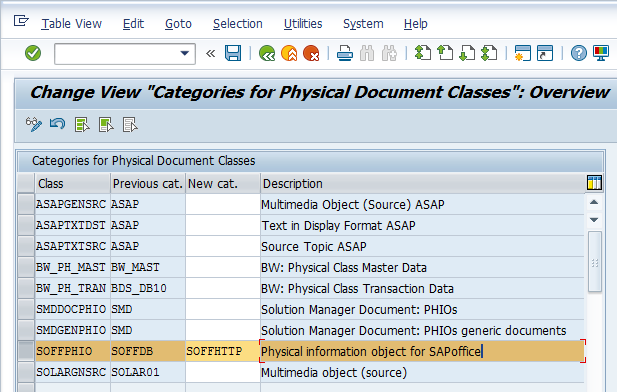
Task: Select row BW_PH_TRAN via row selector
Action: click(x=26, y=288)
